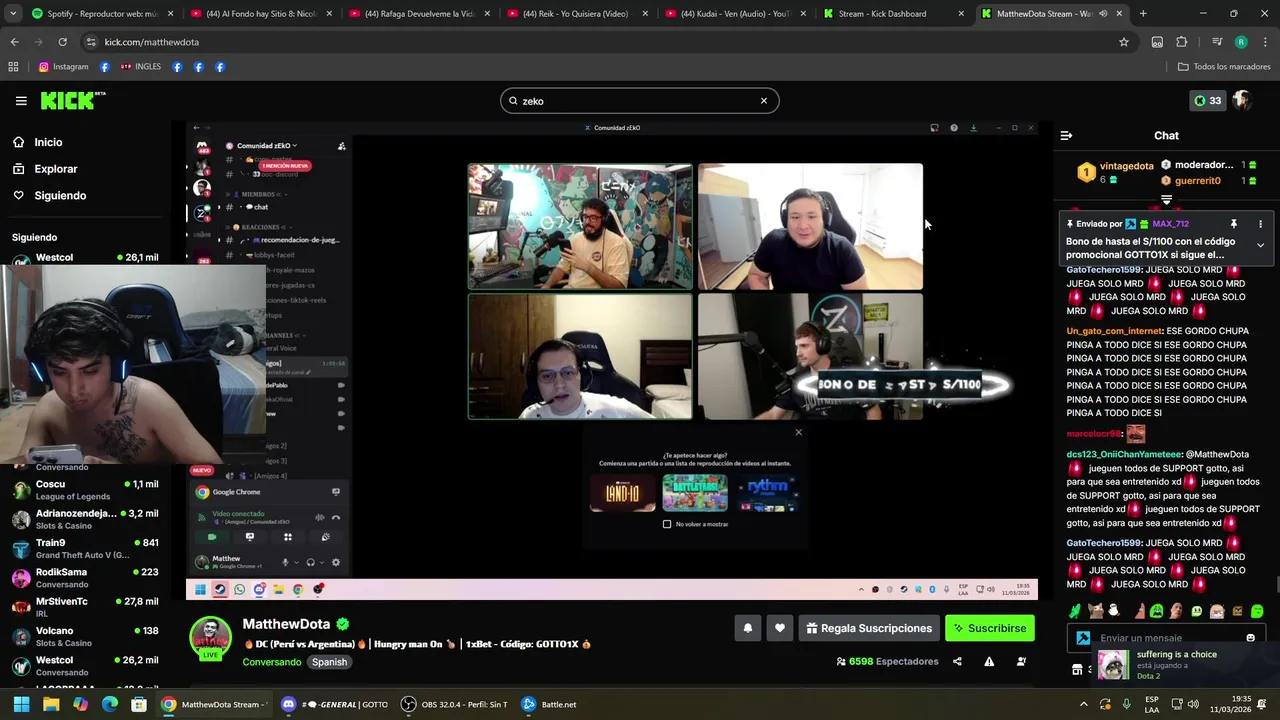Click the search field containing zeko
Screen dimensions: 1280x720
click(x=639, y=101)
